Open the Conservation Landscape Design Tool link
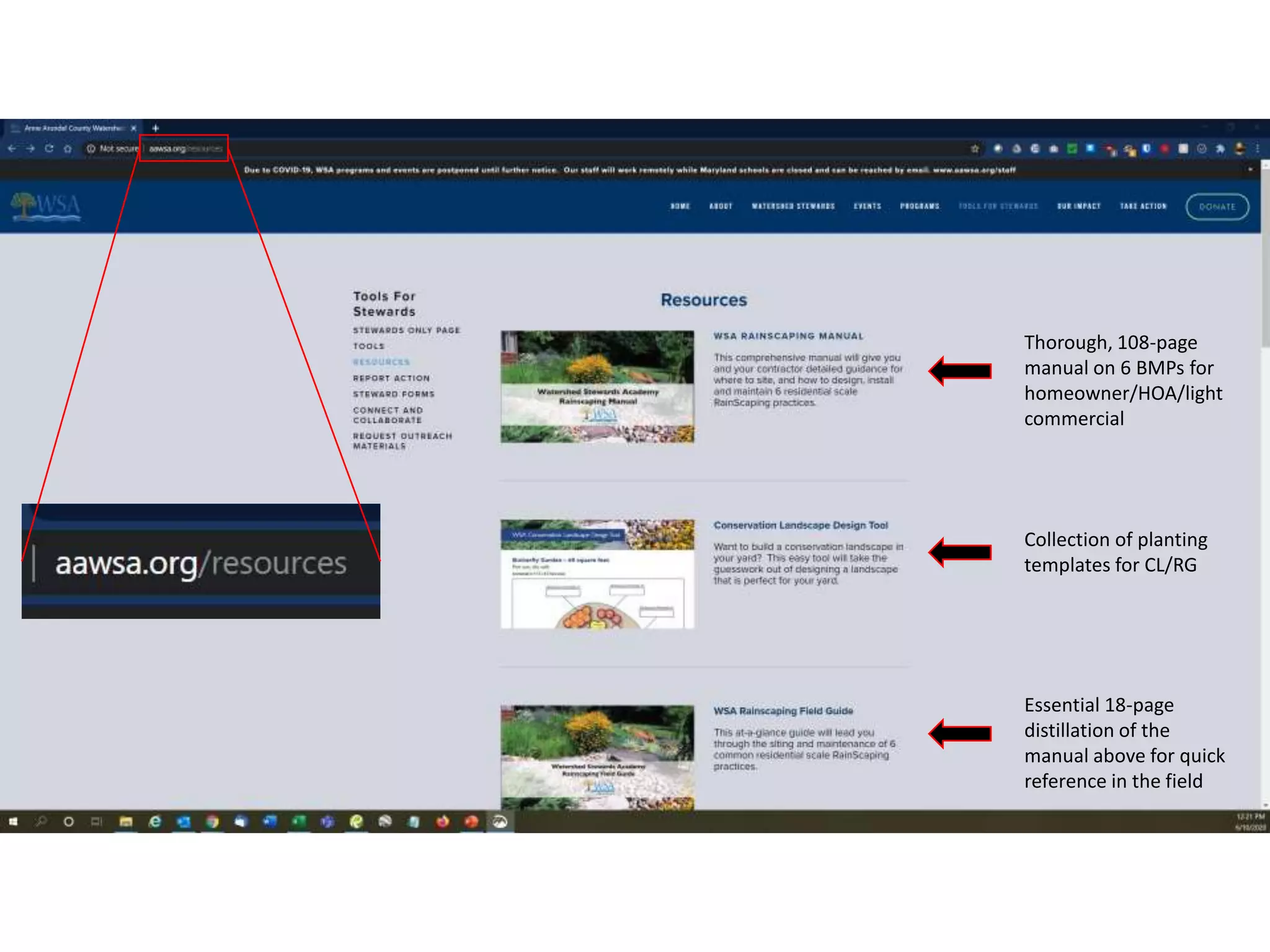This screenshot has height=952, width=1270. click(x=801, y=526)
